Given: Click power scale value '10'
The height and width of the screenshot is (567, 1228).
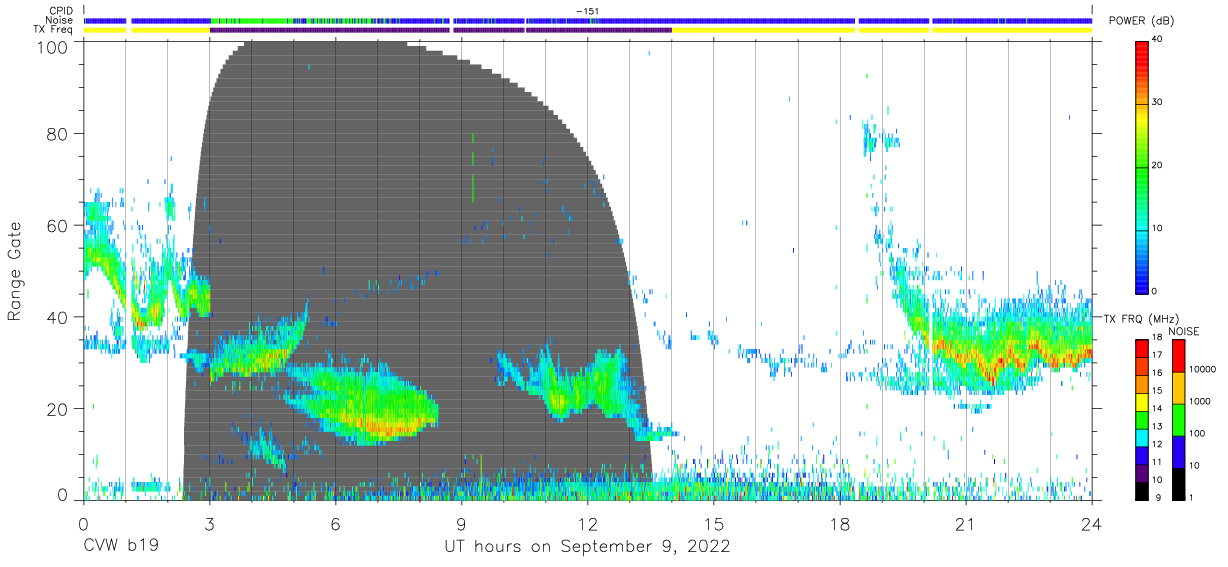Looking at the screenshot, I should pyautogui.click(x=1159, y=229).
